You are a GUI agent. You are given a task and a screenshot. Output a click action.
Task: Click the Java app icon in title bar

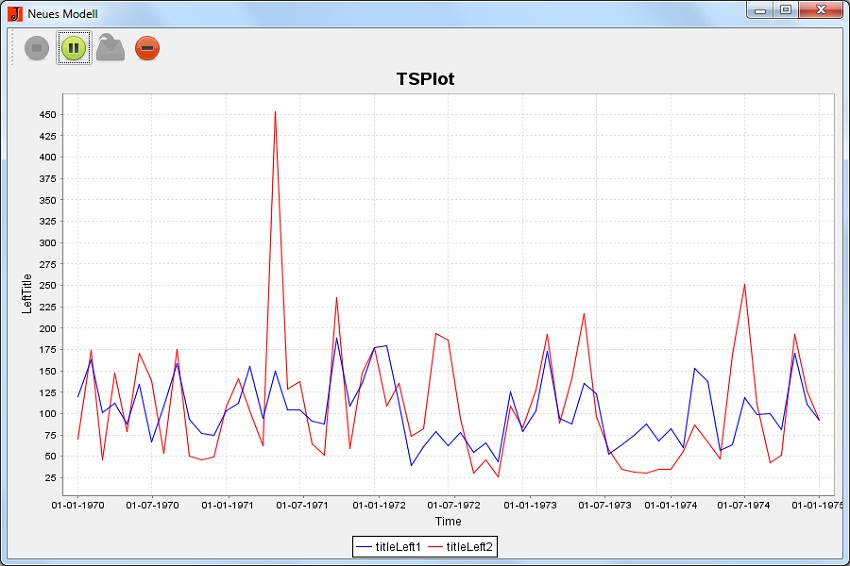click(14, 13)
